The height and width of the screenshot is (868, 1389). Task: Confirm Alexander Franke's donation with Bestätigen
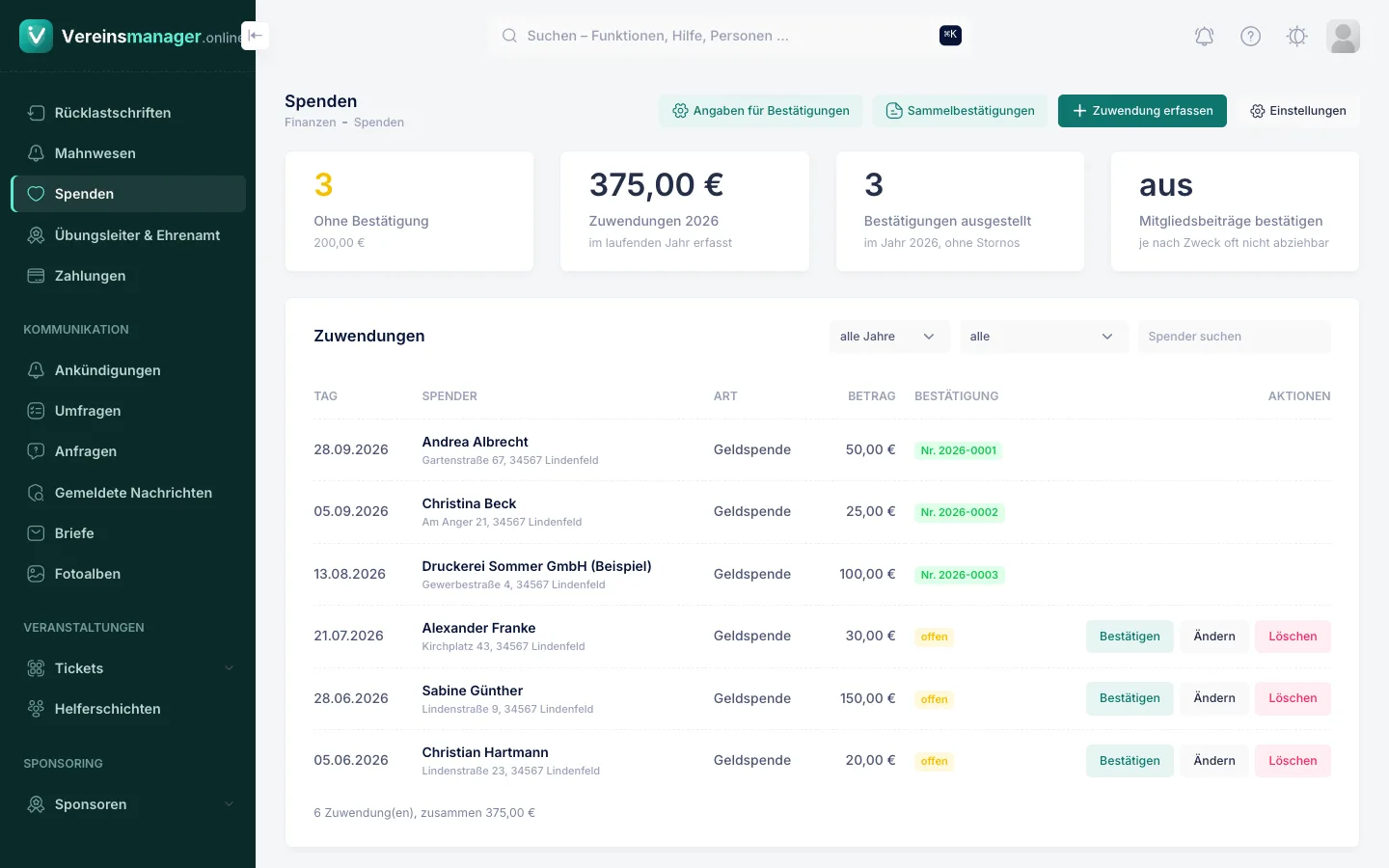click(1130, 637)
